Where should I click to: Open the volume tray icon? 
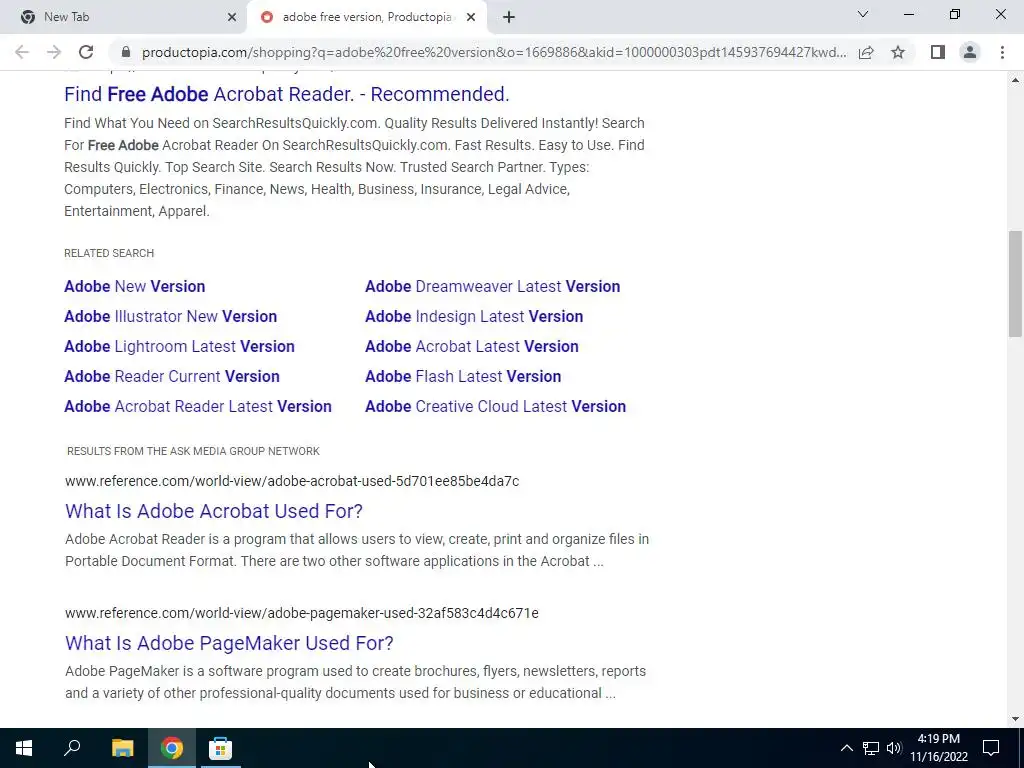[x=894, y=748]
